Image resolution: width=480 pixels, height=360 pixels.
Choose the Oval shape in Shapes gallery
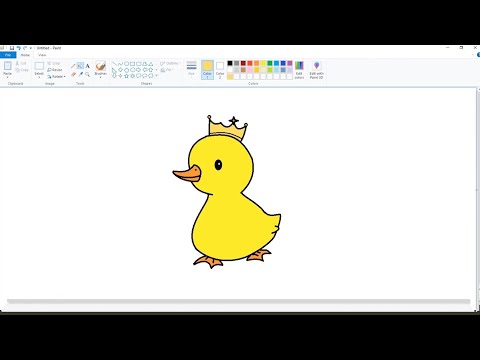126,63
